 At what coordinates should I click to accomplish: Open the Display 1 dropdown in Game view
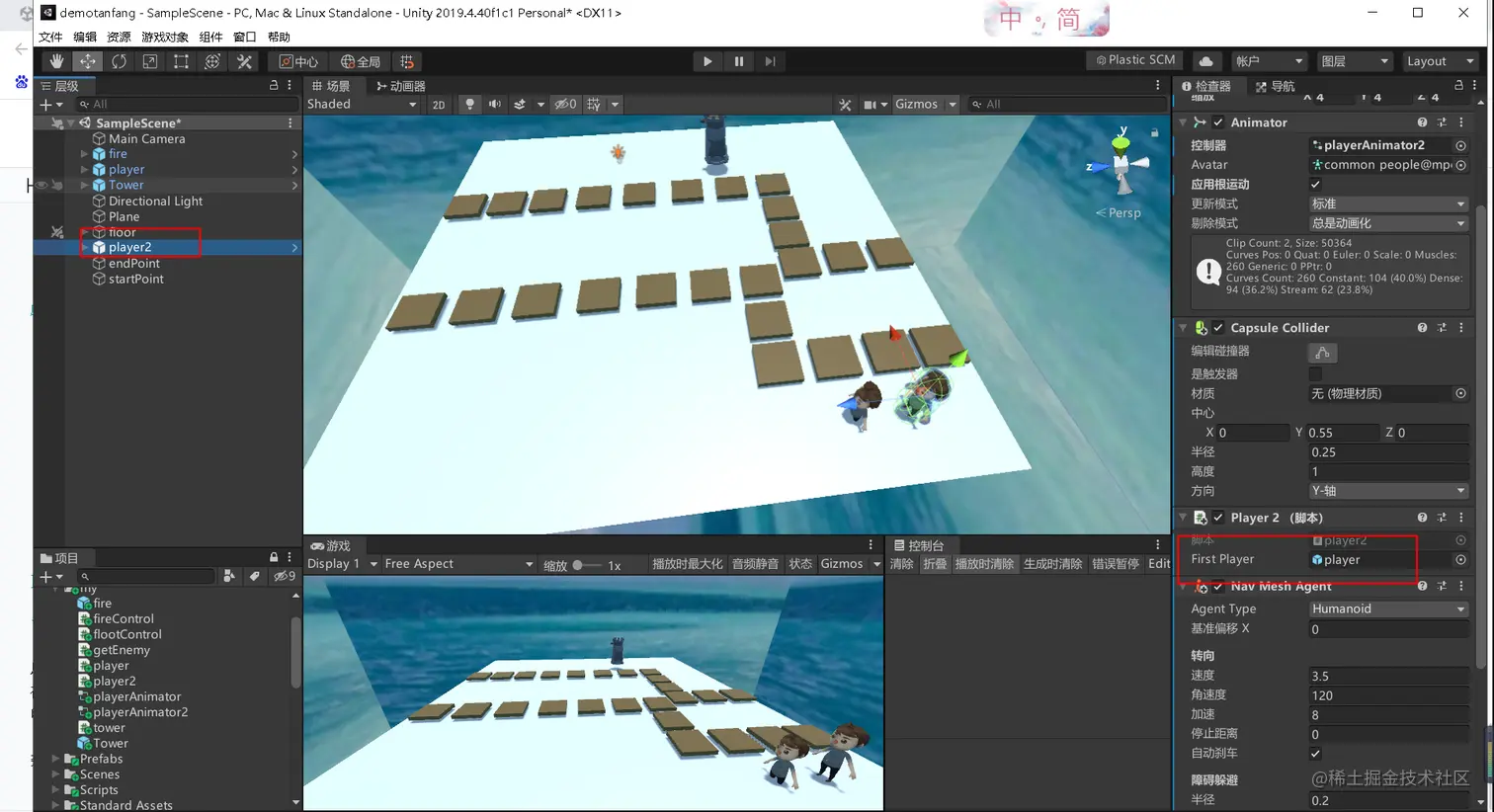pyautogui.click(x=343, y=564)
